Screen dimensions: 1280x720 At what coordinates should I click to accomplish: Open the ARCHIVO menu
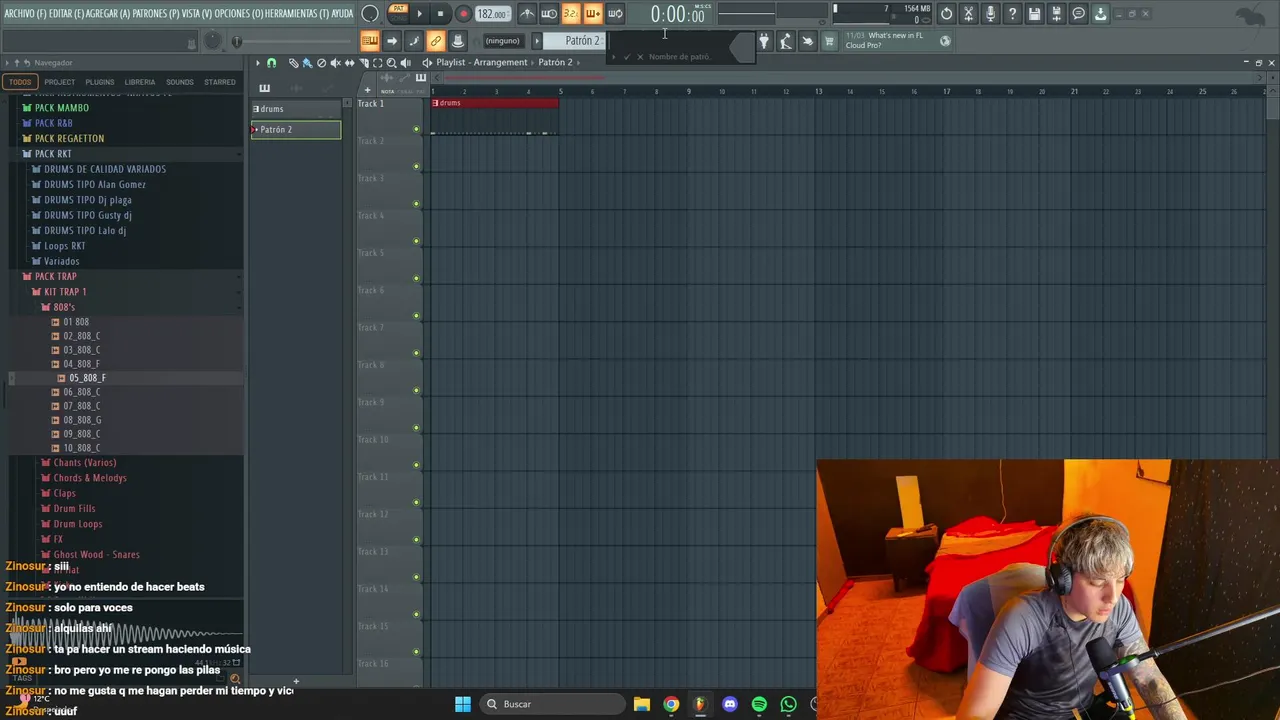tap(24, 13)
